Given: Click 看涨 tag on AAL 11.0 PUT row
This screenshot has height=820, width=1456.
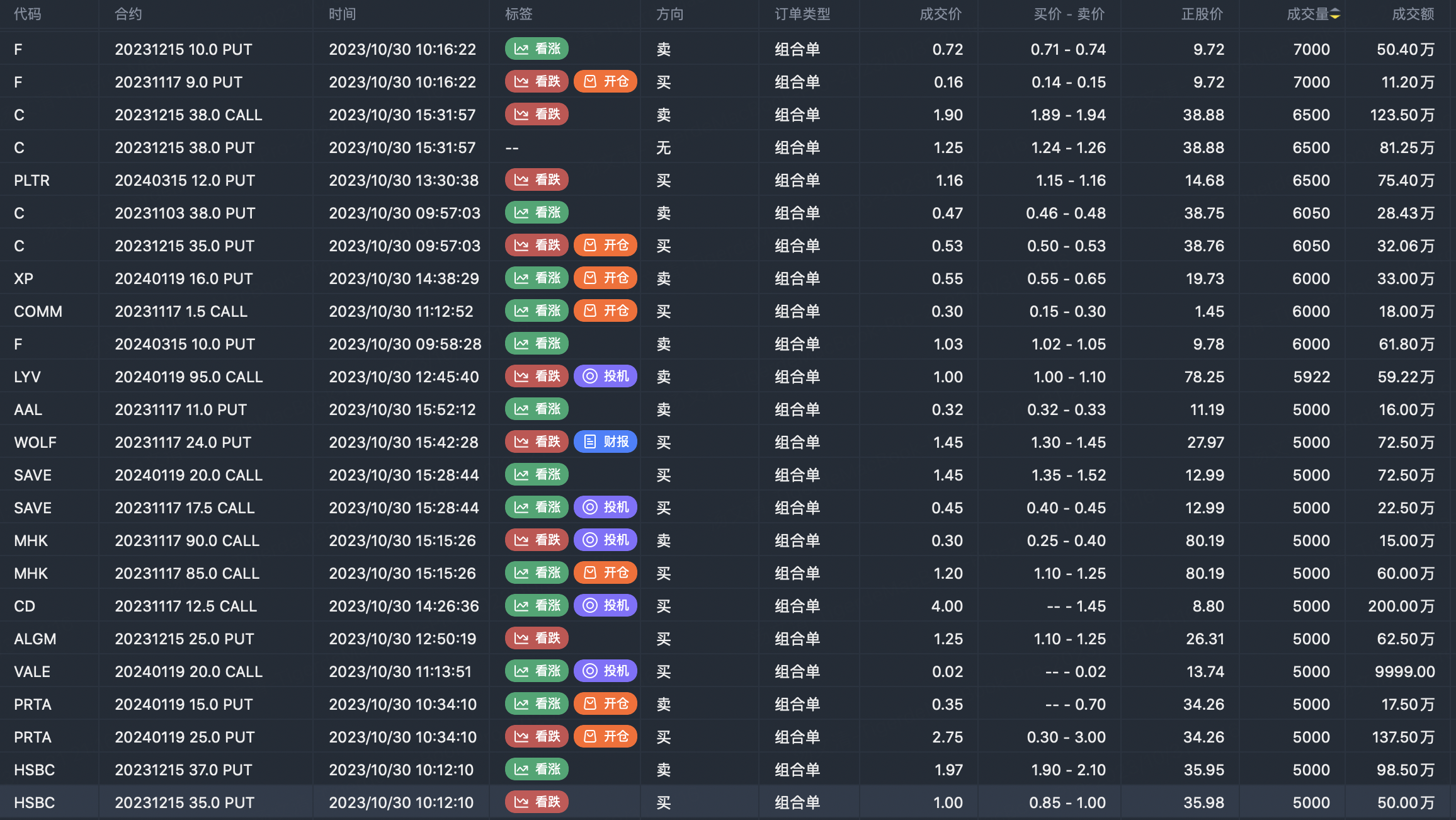Looking at the screenshot, I should 537,409.
